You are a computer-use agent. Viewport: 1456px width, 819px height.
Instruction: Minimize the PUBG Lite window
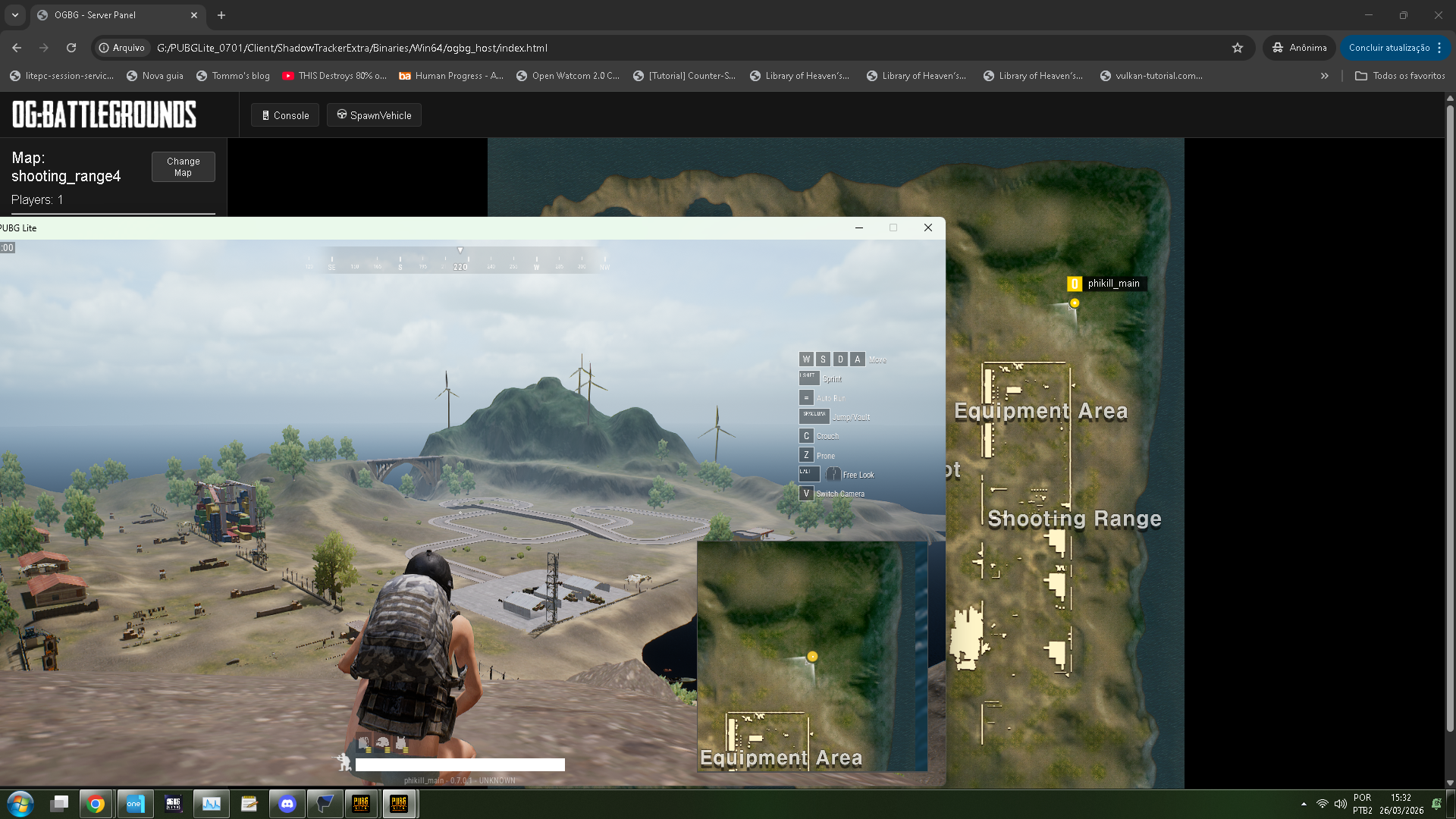point(859,227)
